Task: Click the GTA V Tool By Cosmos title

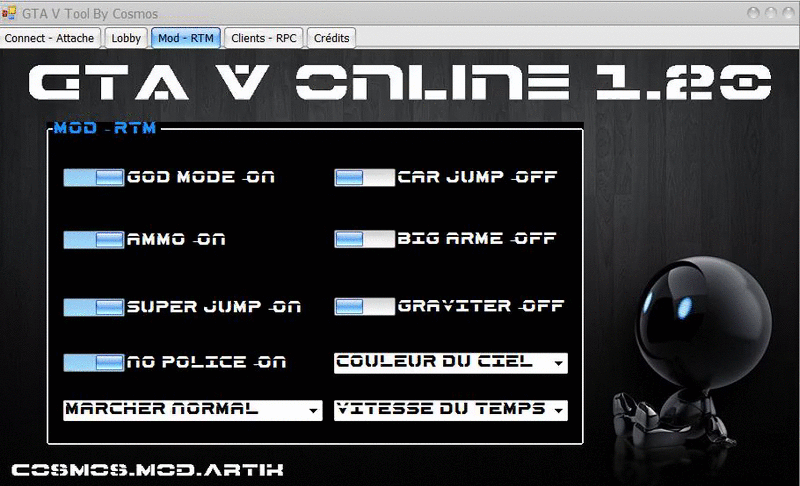Action: coord(90,14)
